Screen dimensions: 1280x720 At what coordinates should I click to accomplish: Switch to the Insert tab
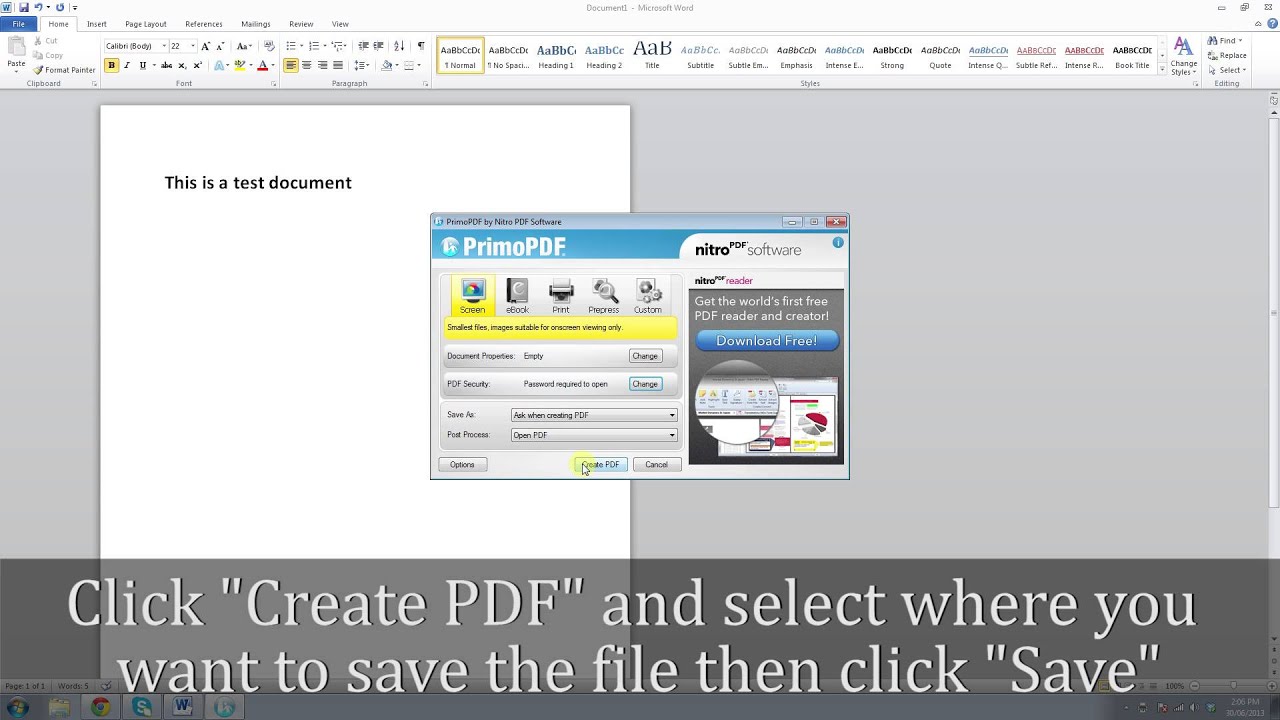pyautogui.click(x=97, y=24)
